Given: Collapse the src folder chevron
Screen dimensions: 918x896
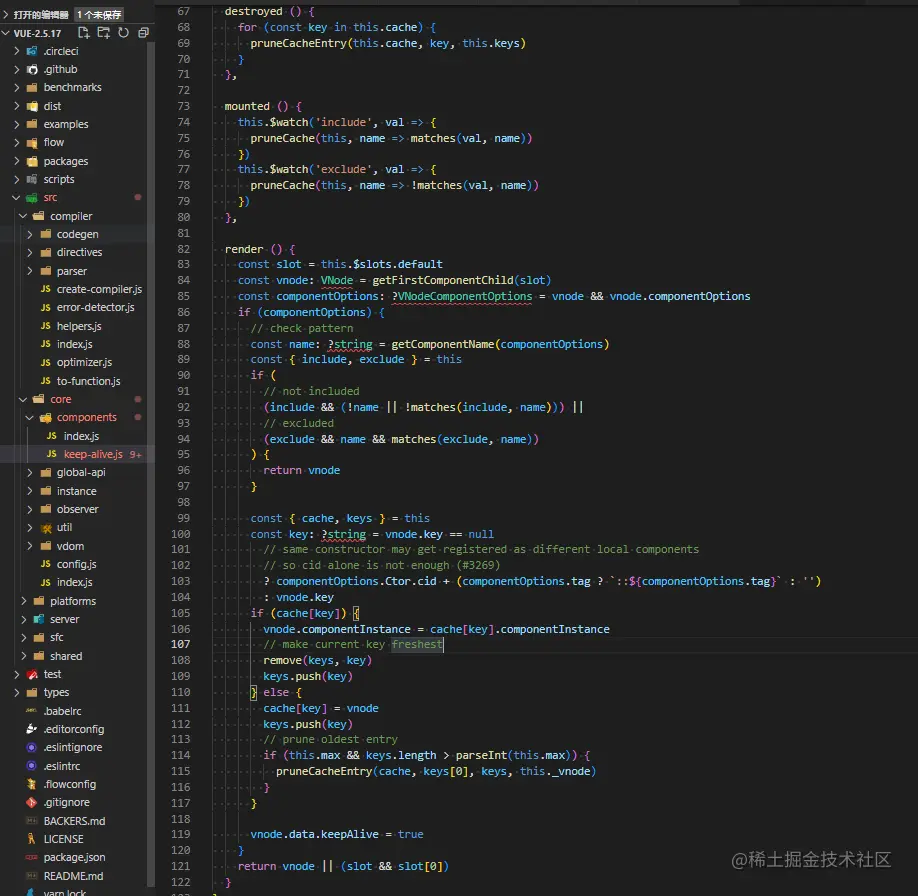Looking at the screenshot, I should pos(16,197).
